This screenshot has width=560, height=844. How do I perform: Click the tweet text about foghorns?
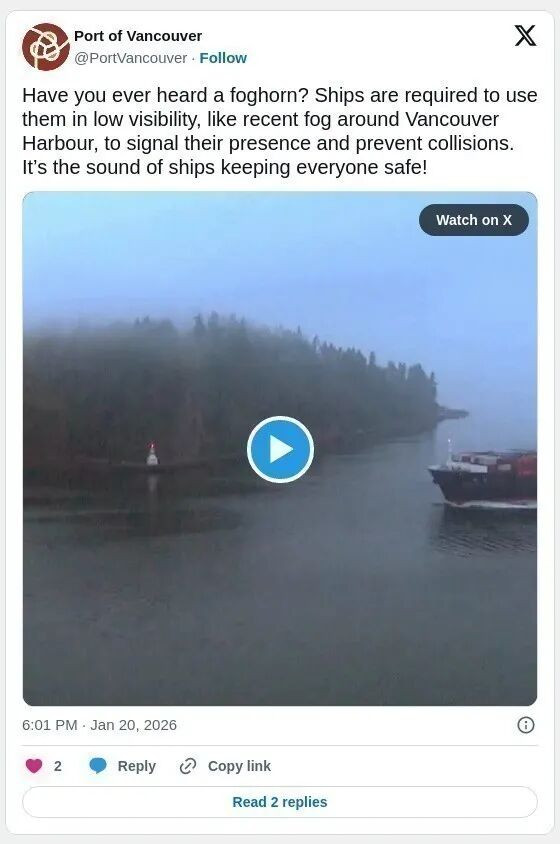[x=279, y=131]
